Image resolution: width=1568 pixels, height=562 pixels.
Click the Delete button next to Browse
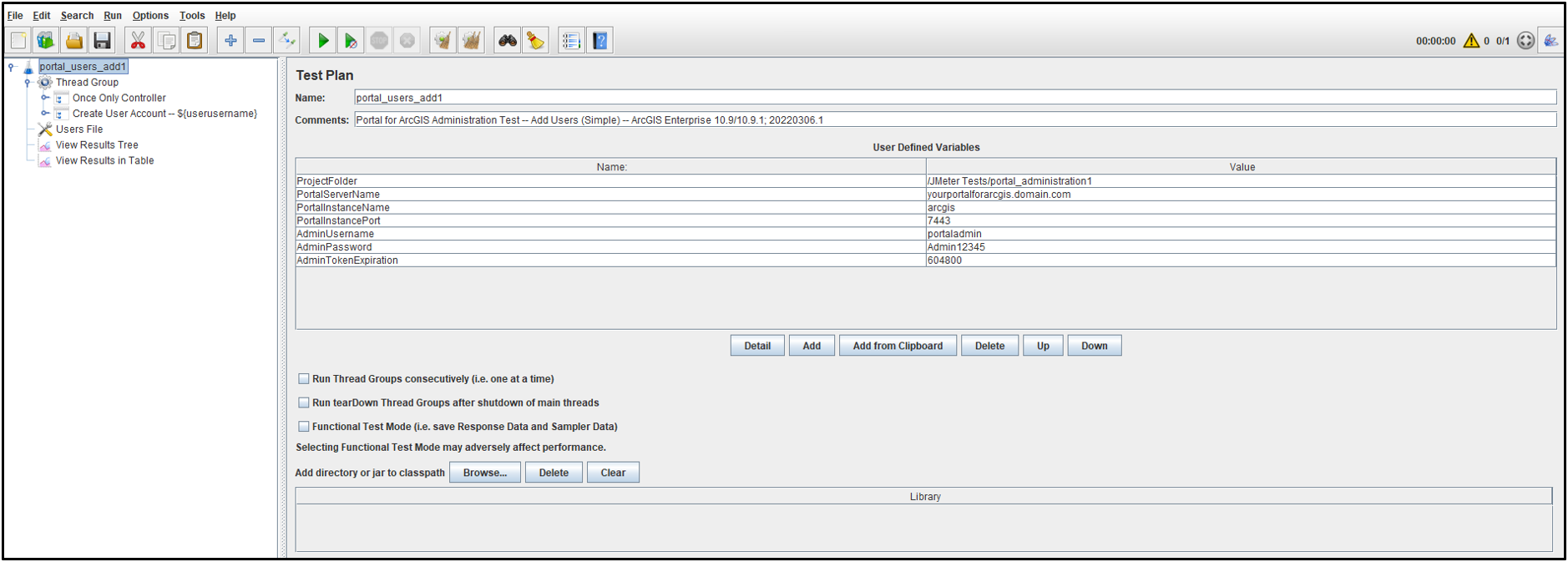(x=554, y=473)
